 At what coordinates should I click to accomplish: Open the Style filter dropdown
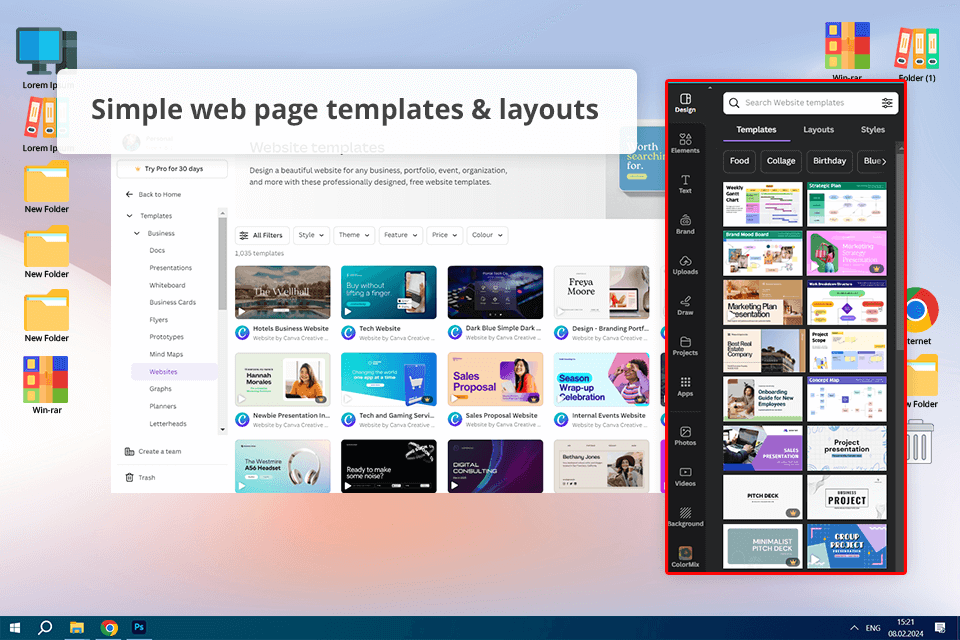point(311,235)
